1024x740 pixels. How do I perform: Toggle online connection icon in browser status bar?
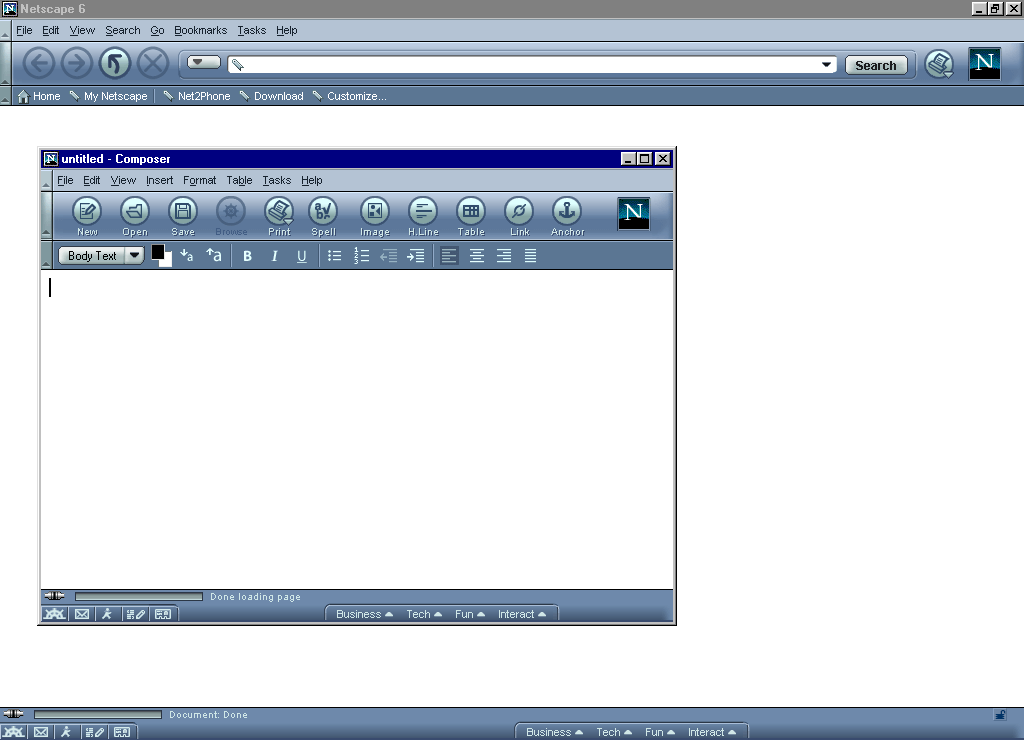coord(13,714)
